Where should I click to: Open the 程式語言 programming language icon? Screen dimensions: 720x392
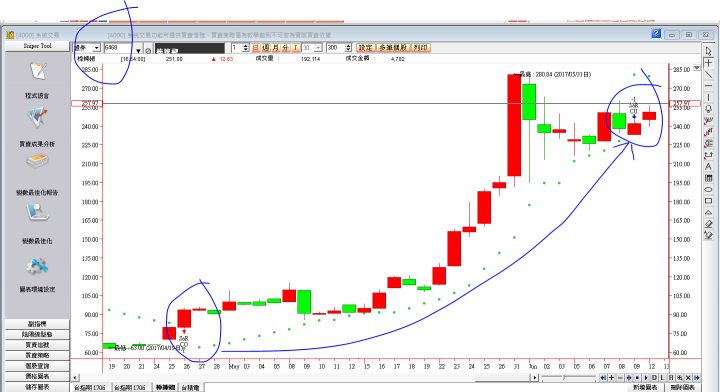[x=38, y=72]
